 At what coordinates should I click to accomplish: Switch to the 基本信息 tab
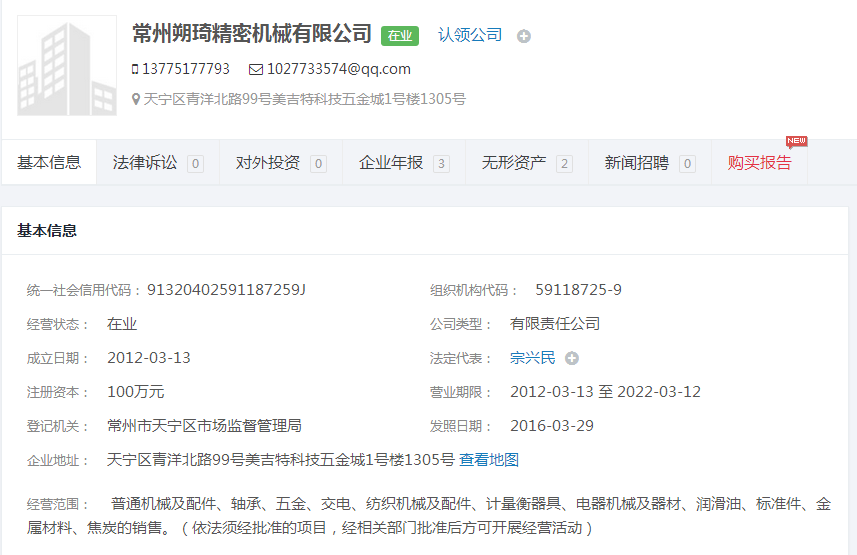tap(49, 163)
